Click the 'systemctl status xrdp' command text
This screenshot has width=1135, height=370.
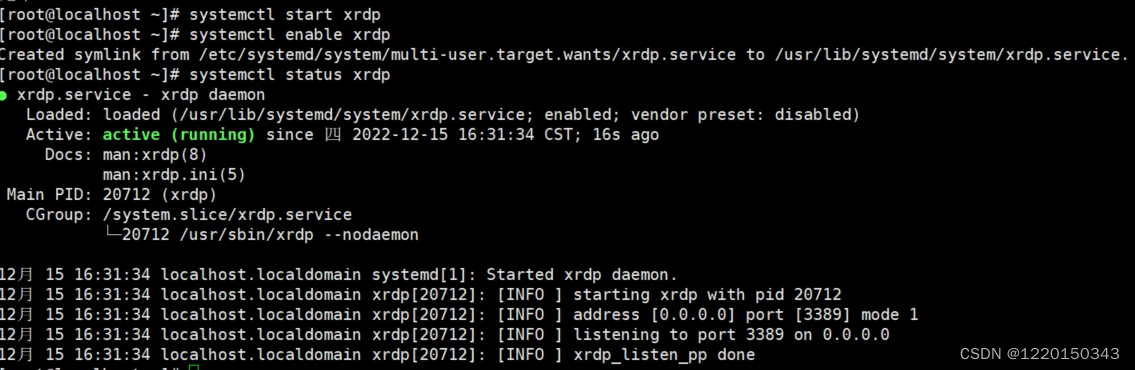(x=290, y=75)
